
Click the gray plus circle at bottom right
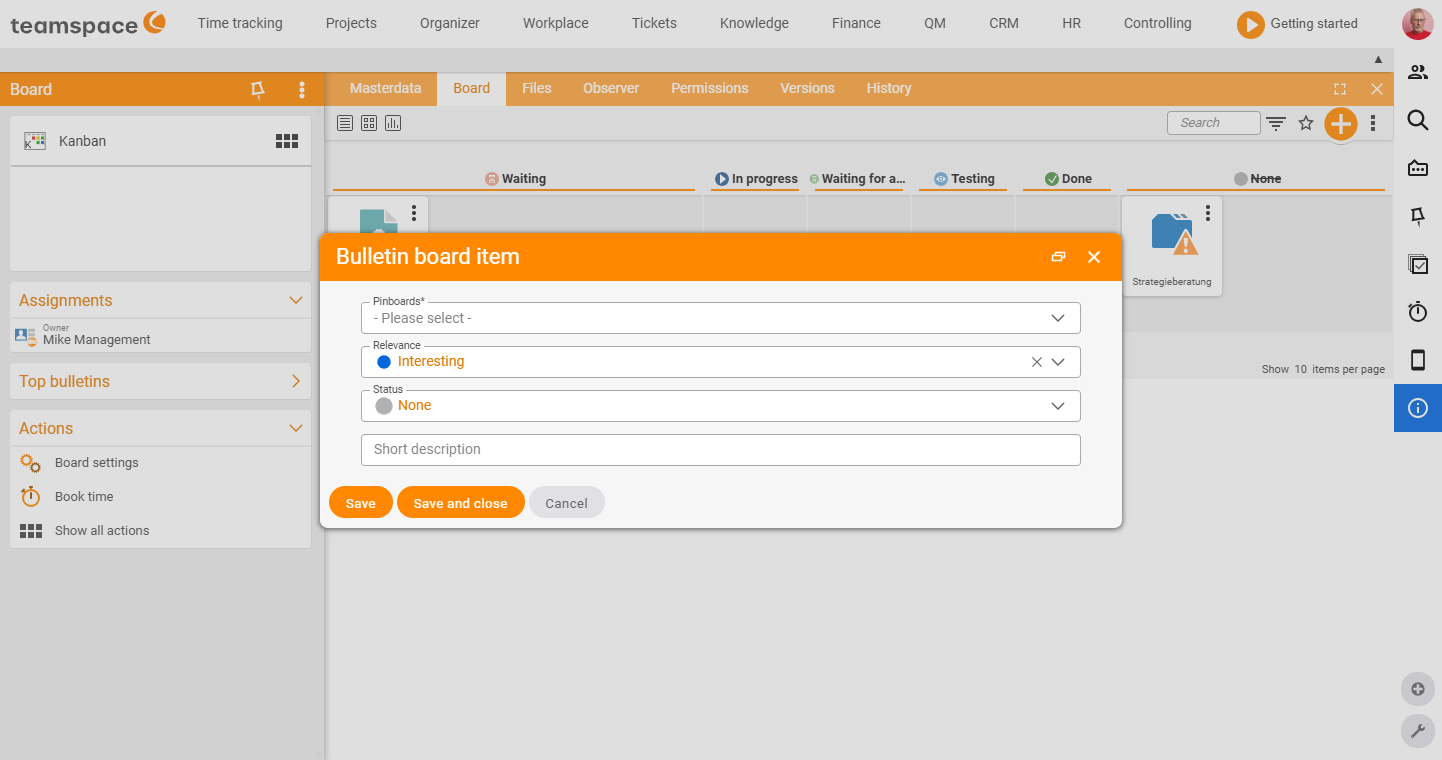pos(1418,689)
